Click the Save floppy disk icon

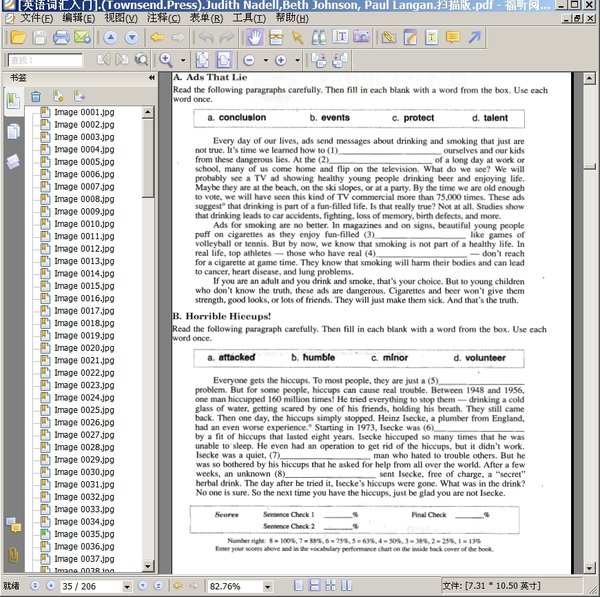pos(39,38)
